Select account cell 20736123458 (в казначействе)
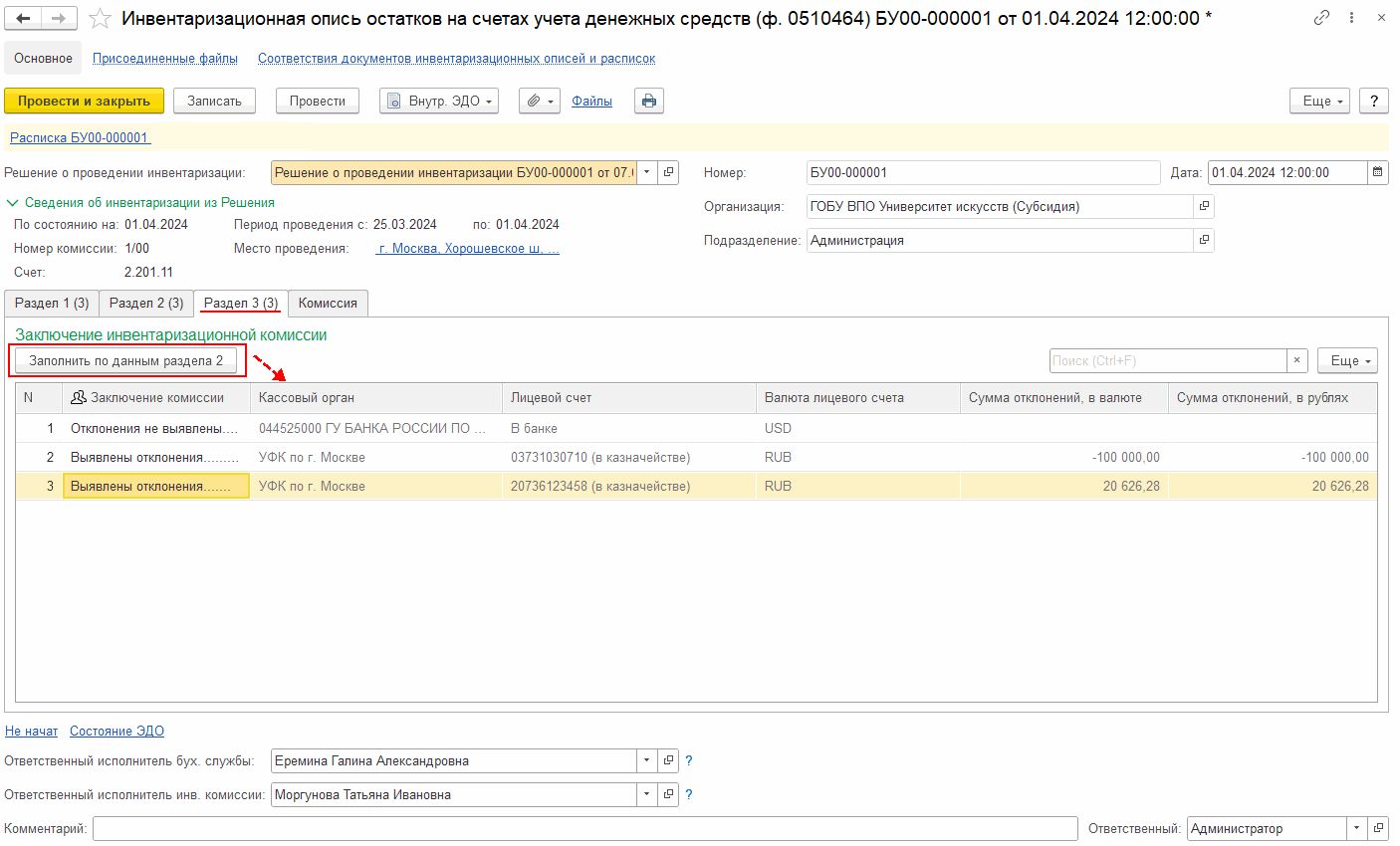The image size is (1400, 846). tap(629, 486)
